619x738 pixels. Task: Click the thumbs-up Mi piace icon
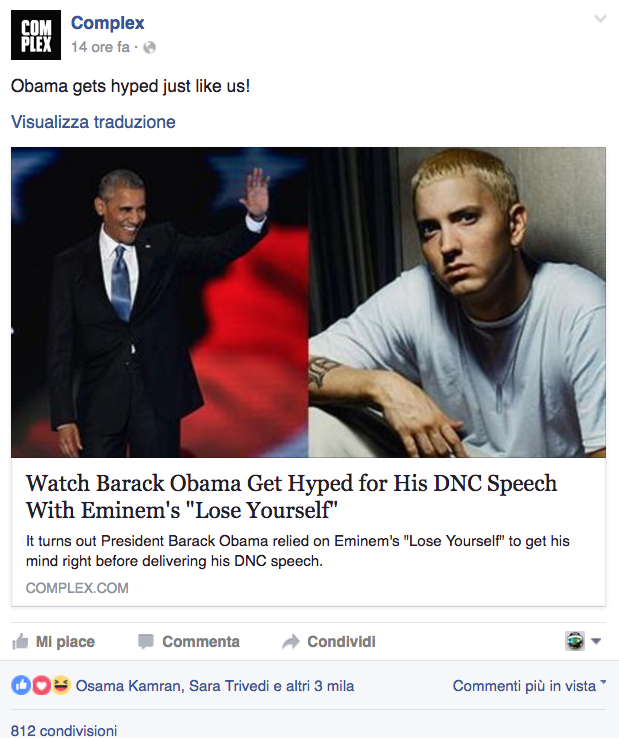pyautogui.click(x=20, y=642)
